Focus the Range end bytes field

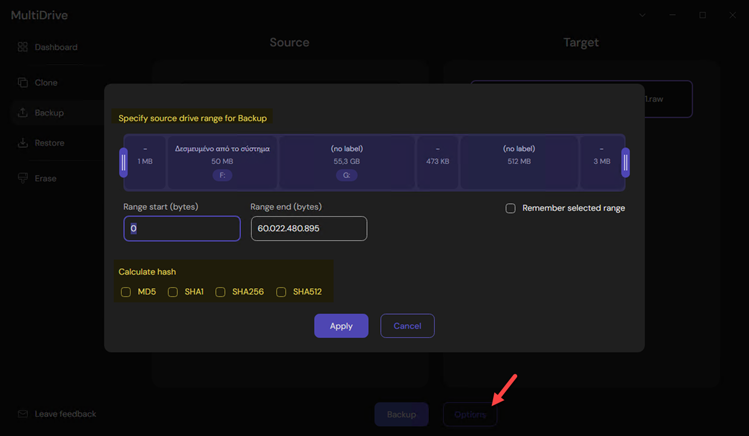[x=308, y=229]
